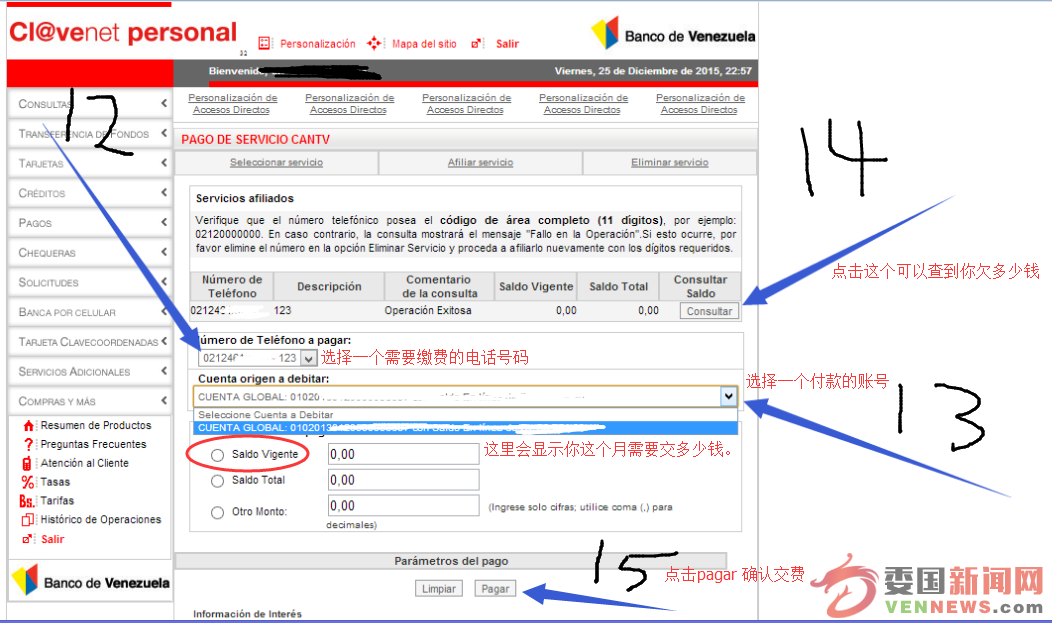1052x623 pixels.
Task: Expand the Banca por Celular menu
Action: click(x=90, y=312)
